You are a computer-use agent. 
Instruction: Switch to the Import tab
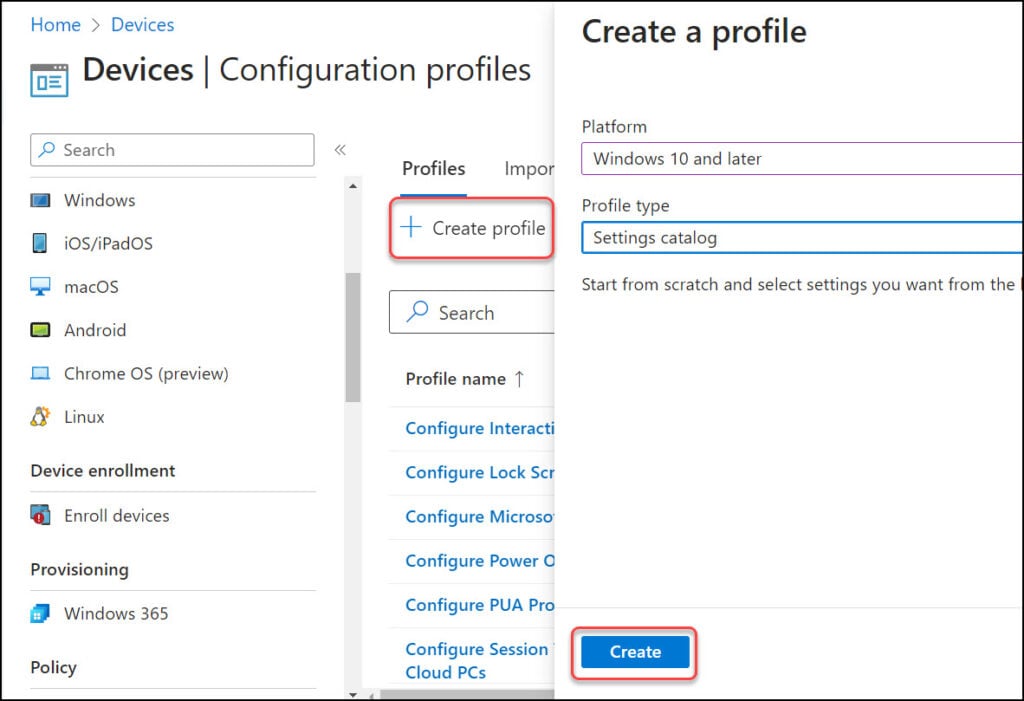(x=529, y=169)
